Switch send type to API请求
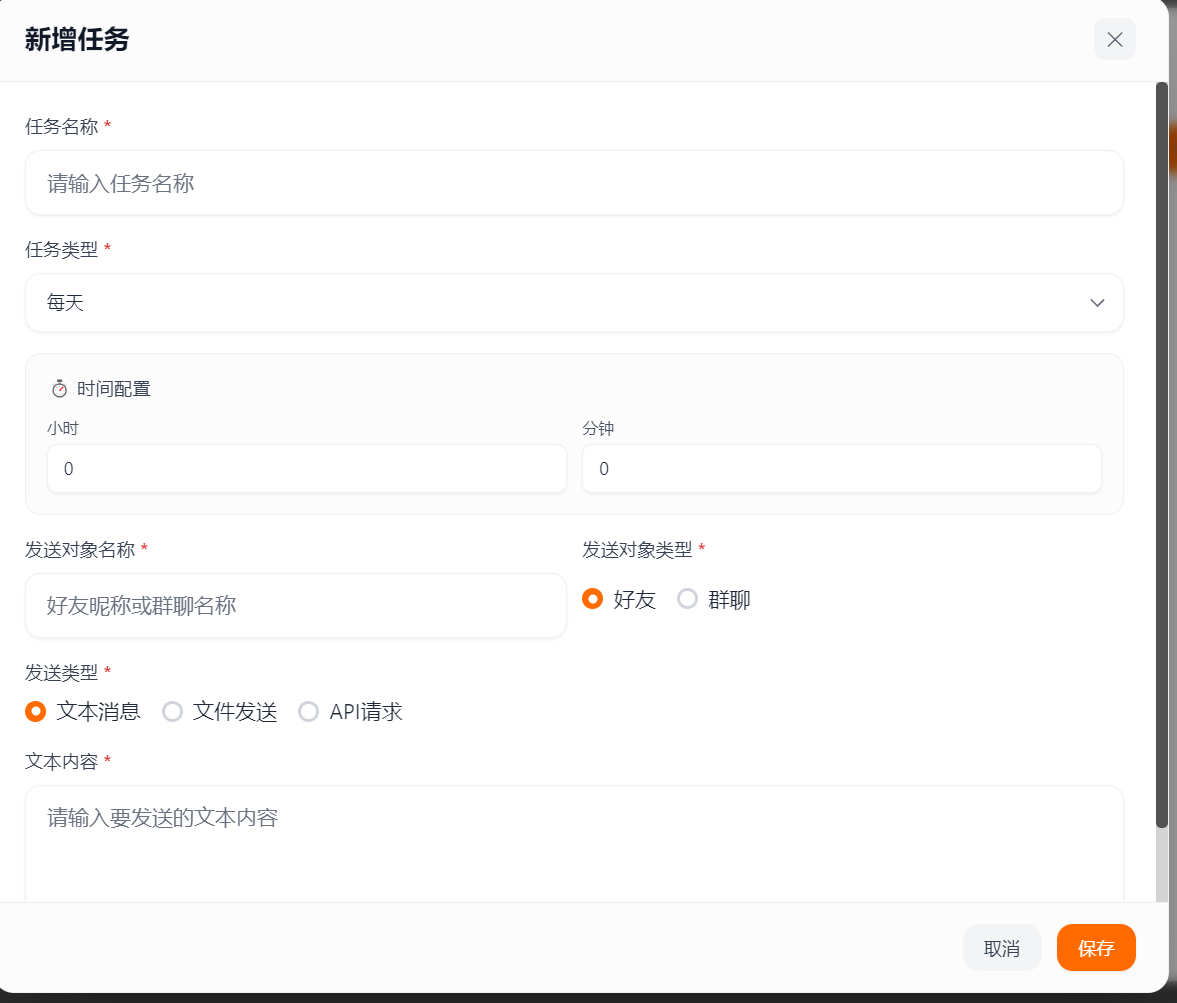Screen dimensions: 1177x1003 [309, 711]
